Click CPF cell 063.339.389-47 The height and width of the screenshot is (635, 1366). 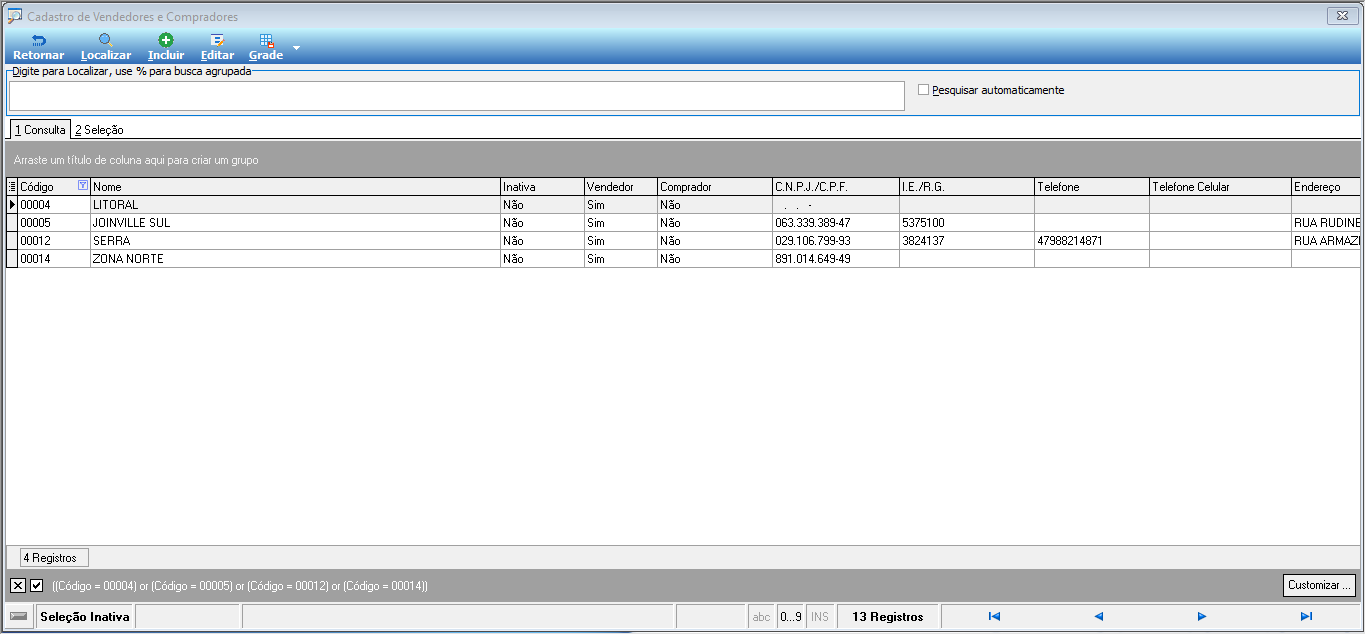(835, 223)
